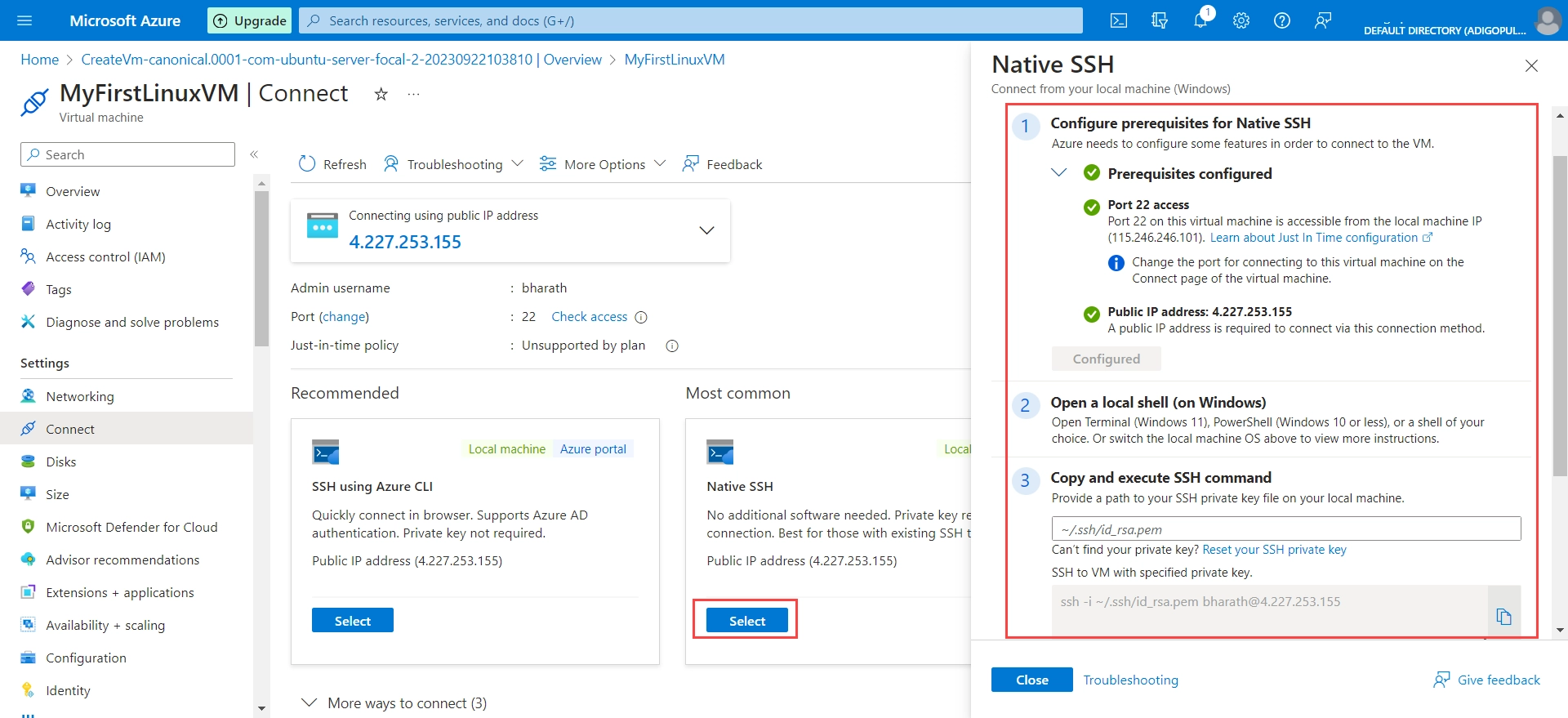1568x718 pixels.
Task: Open the CreateVm deployment Overview breadcrumb
Action: pyautogui.click(x=341, y=60)
